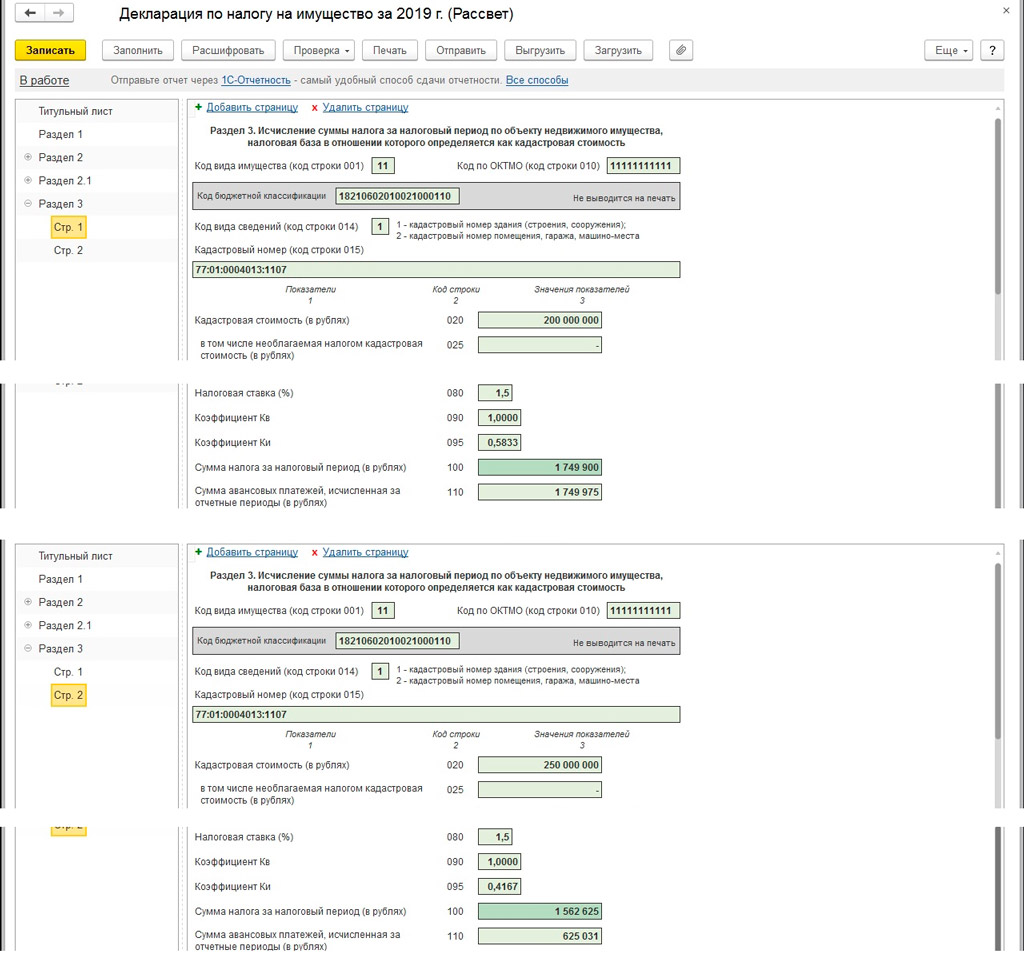Click the Расшифровать toolbar button

pyautogui.click(x=228, y=50)
